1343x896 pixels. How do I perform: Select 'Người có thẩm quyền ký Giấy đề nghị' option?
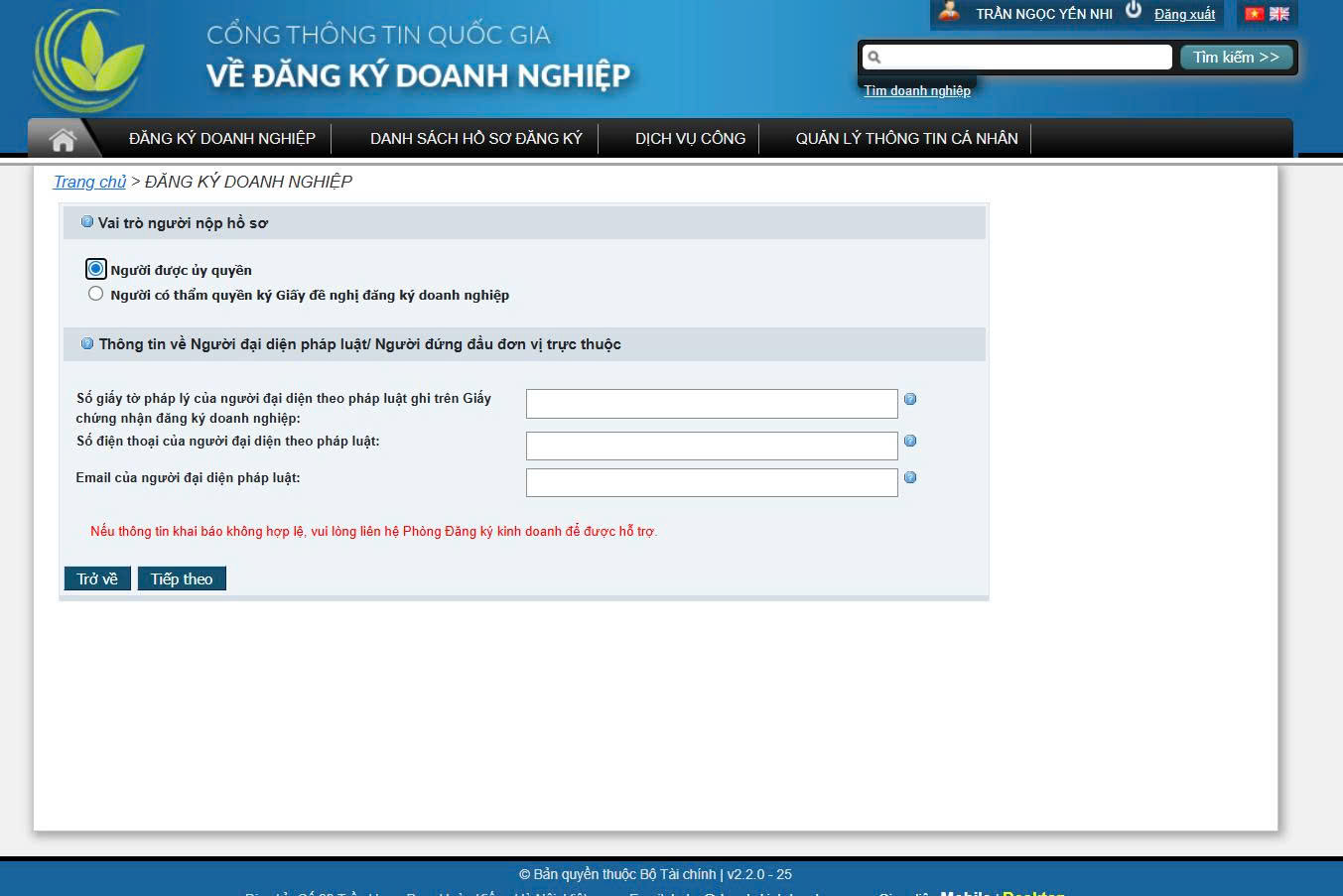click(95, 294)
